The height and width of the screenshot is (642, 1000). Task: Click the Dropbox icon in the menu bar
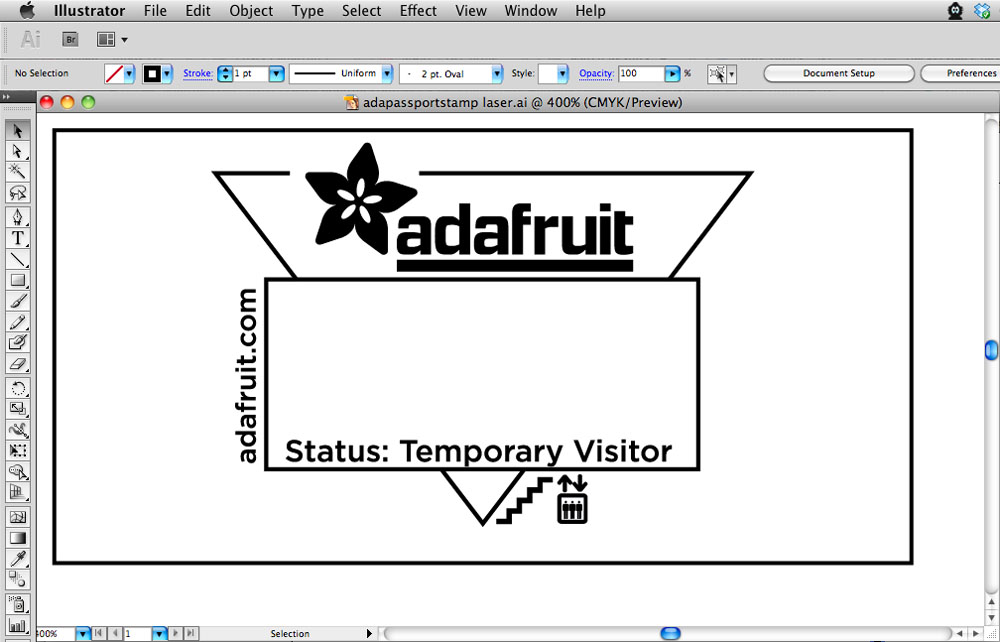pyautogui.click(x=982, y=11)
